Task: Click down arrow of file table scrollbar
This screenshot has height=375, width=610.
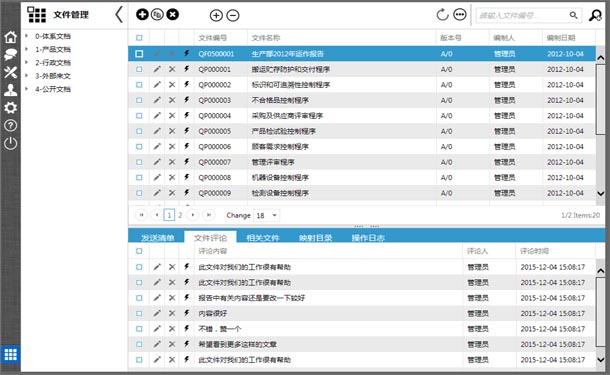Action: click(601, 193)
